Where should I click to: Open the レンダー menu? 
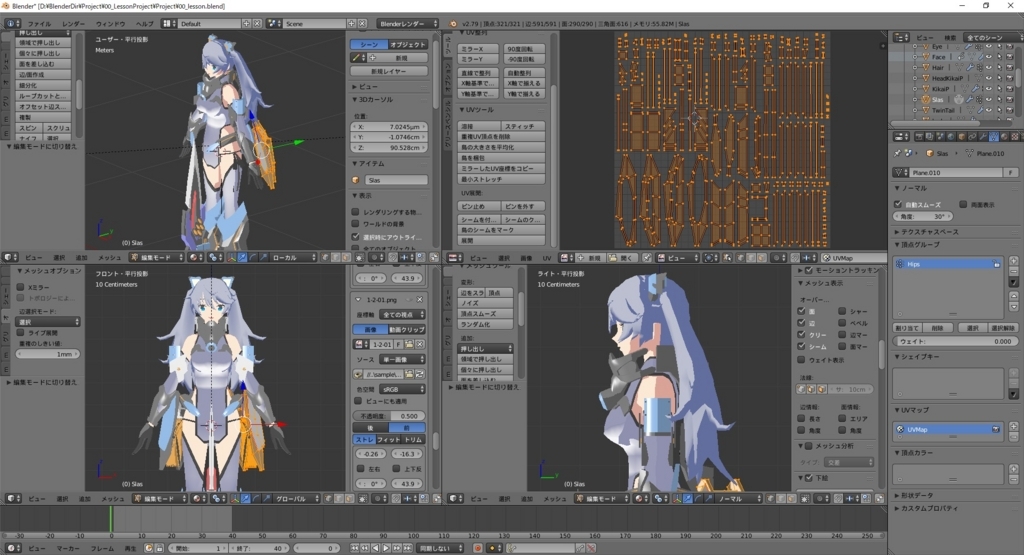click(x=73, y=24)
